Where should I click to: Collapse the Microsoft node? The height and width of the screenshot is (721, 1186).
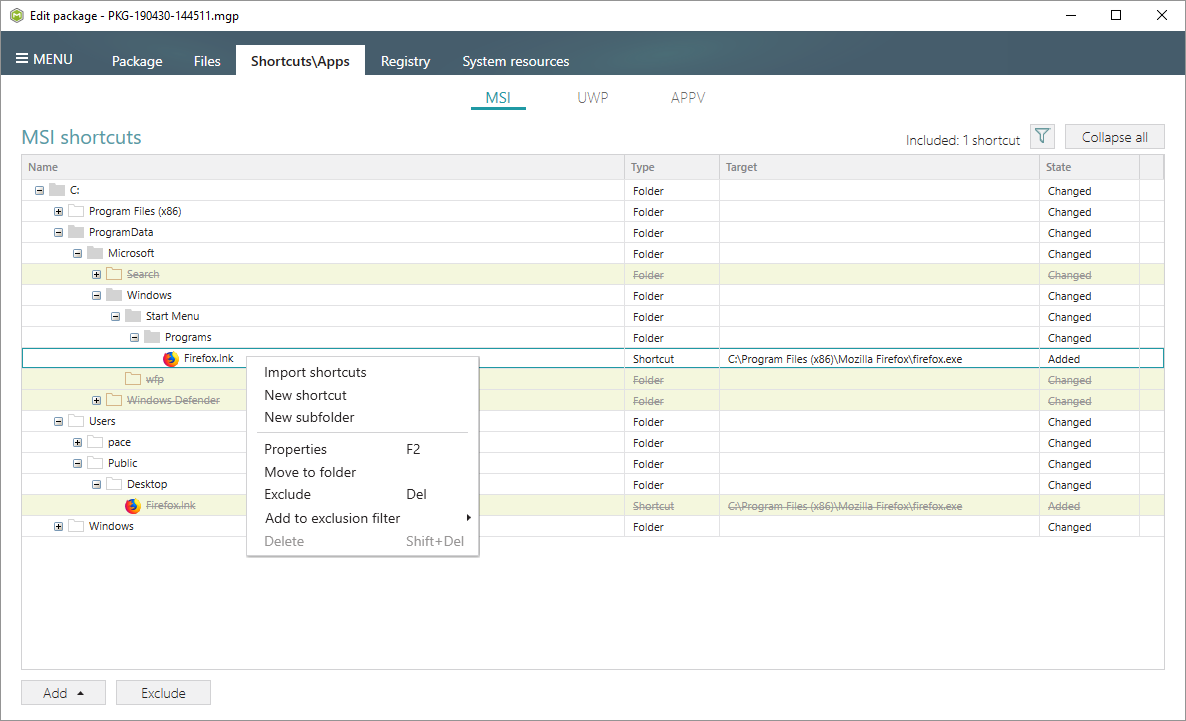tap(77, 253)
